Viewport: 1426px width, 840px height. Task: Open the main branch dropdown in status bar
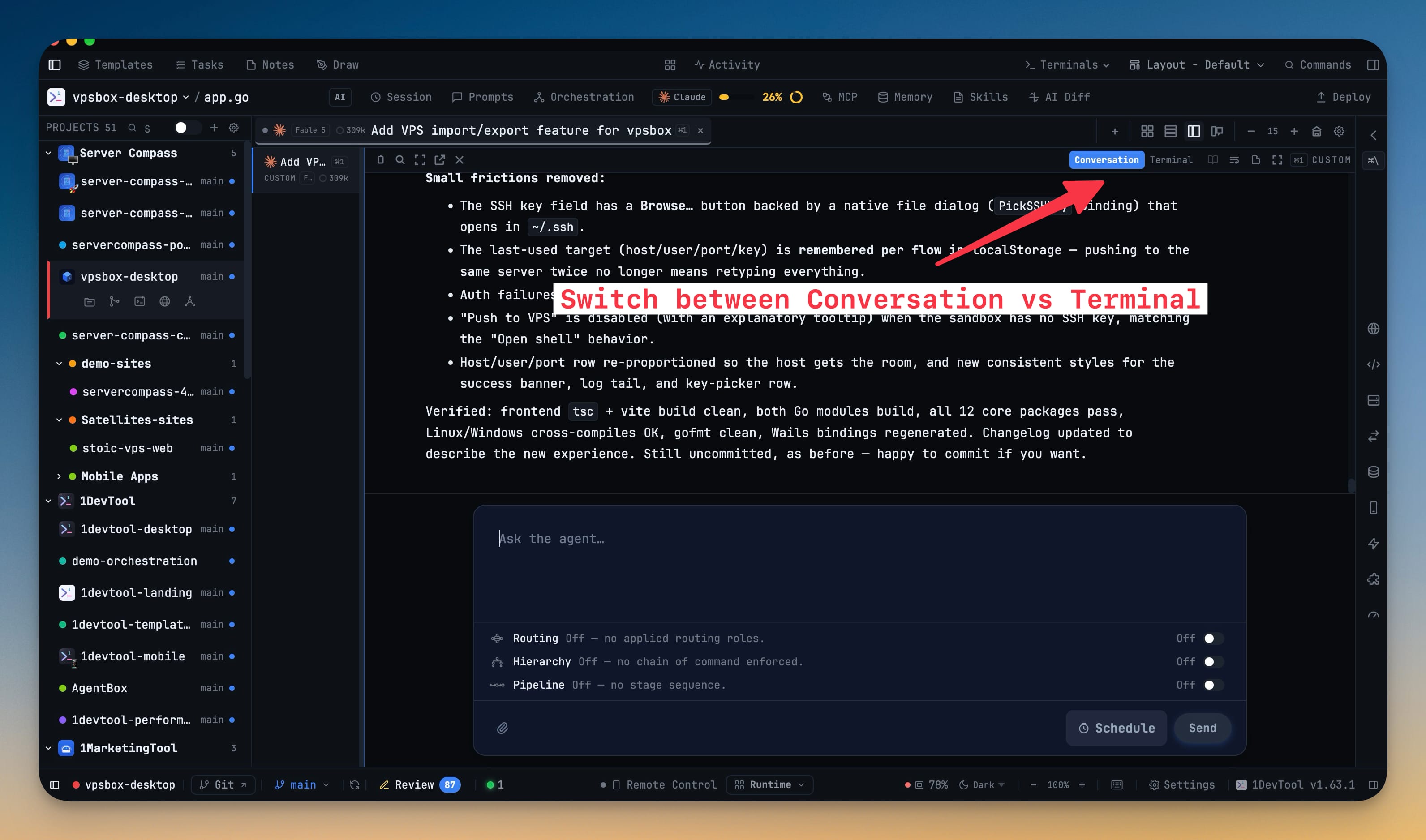(302, 785)
